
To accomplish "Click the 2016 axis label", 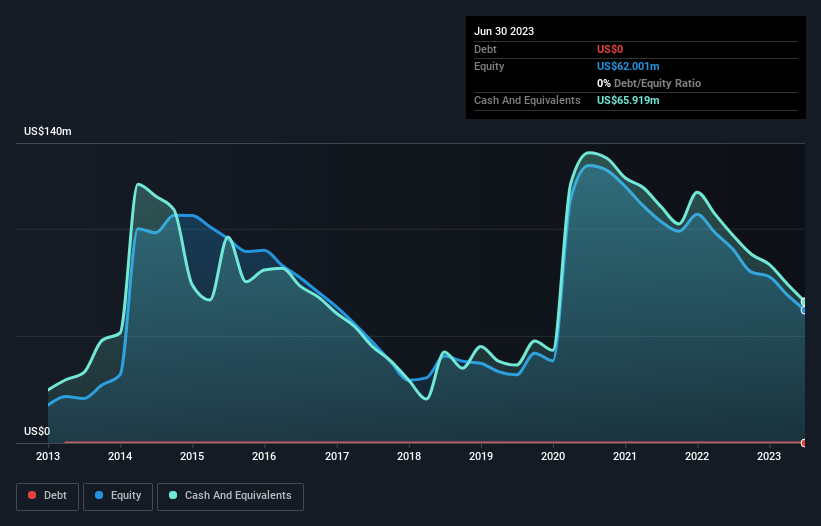I will [x=264, y=456].
